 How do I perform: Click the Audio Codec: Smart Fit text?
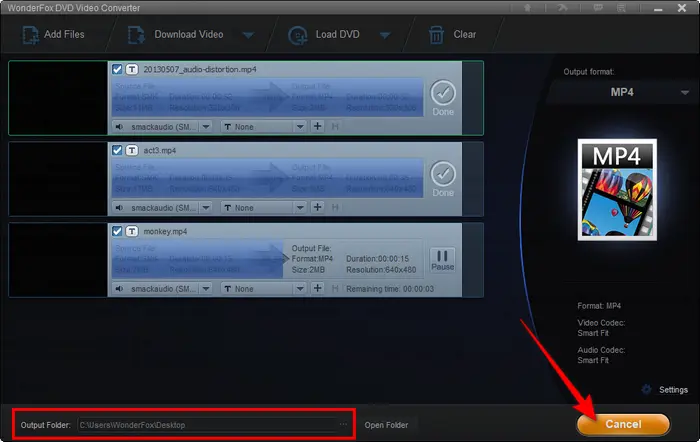(601, 355)
